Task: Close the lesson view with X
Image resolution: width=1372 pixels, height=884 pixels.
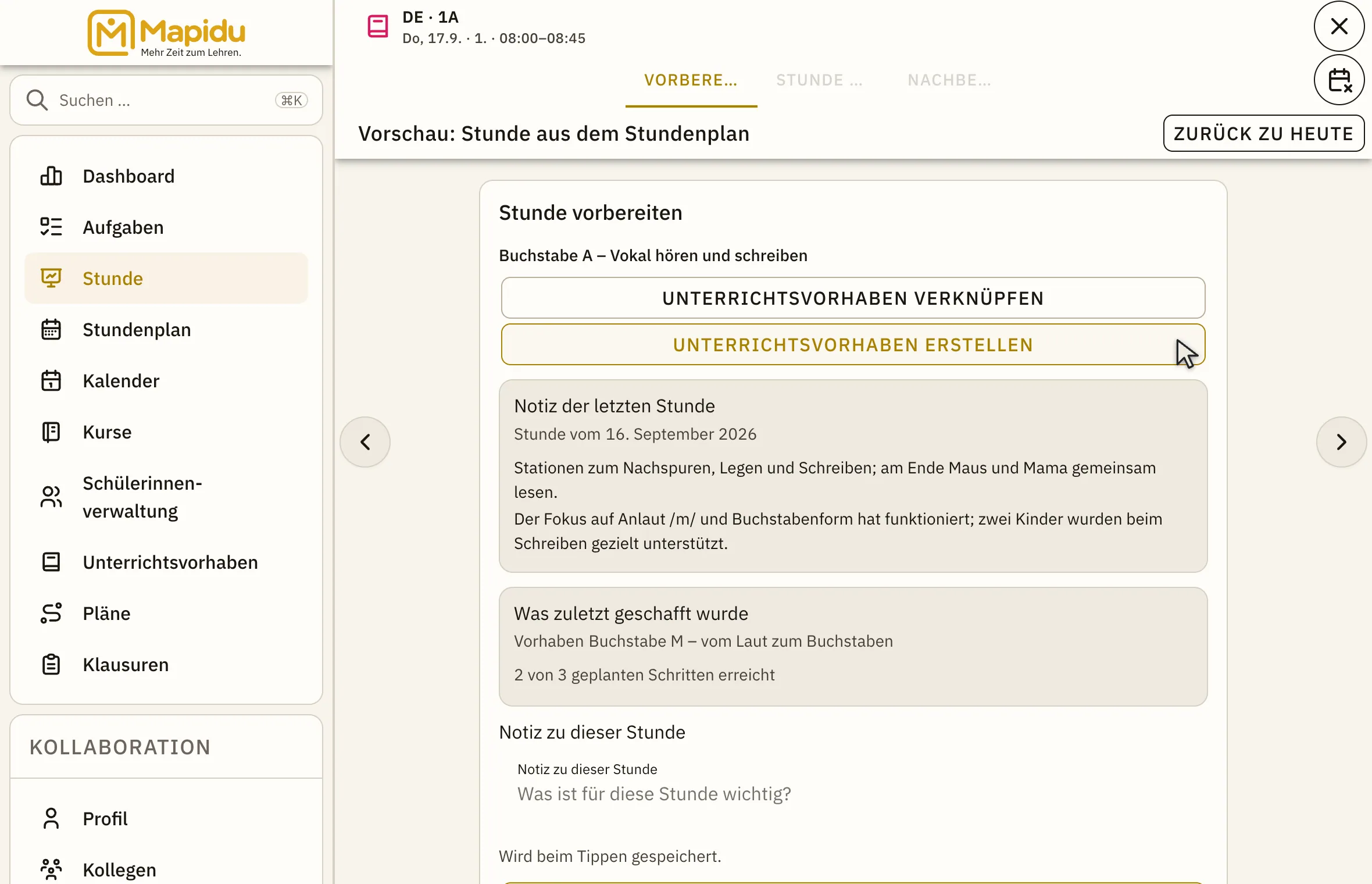Action: [x=1339, y=26]
